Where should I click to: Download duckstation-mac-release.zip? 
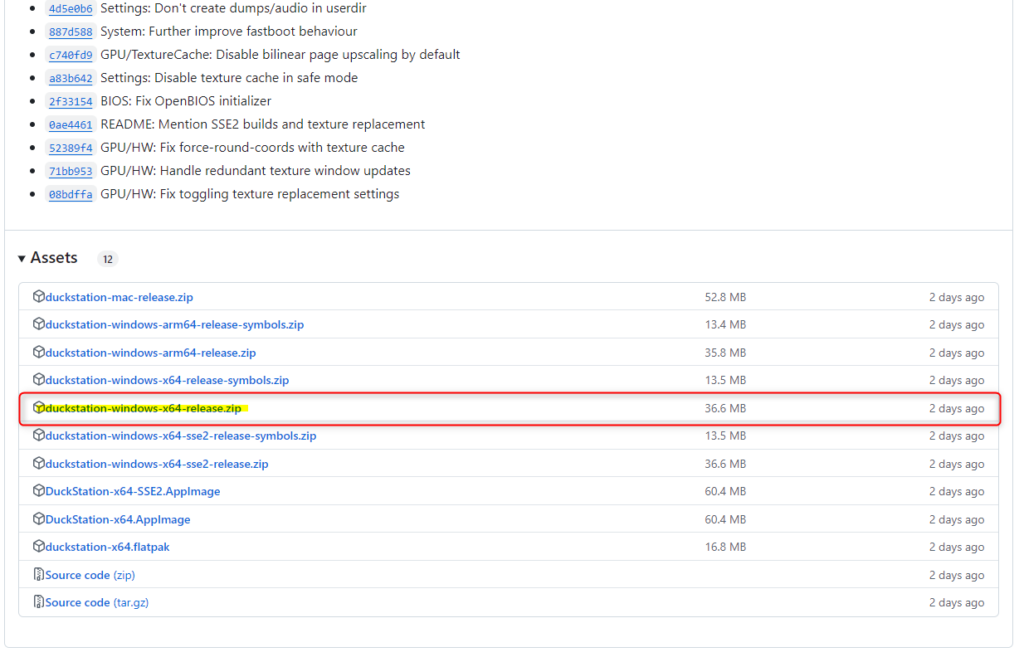119,297
